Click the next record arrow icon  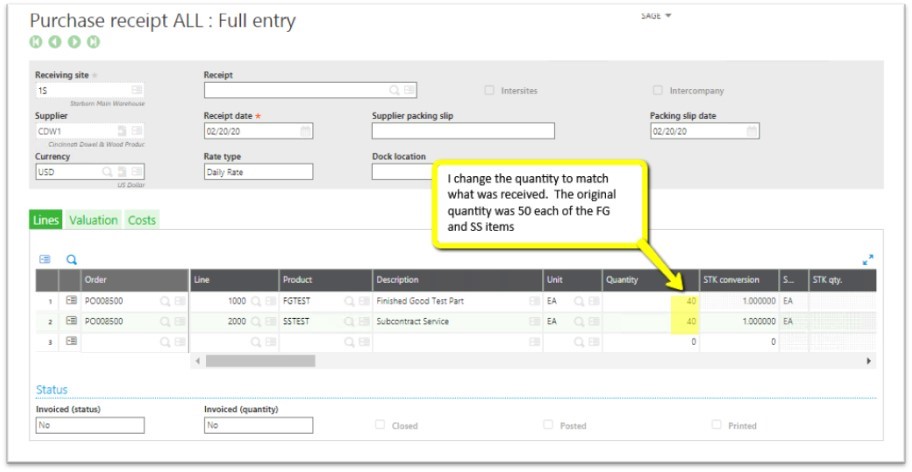point(74,42)
